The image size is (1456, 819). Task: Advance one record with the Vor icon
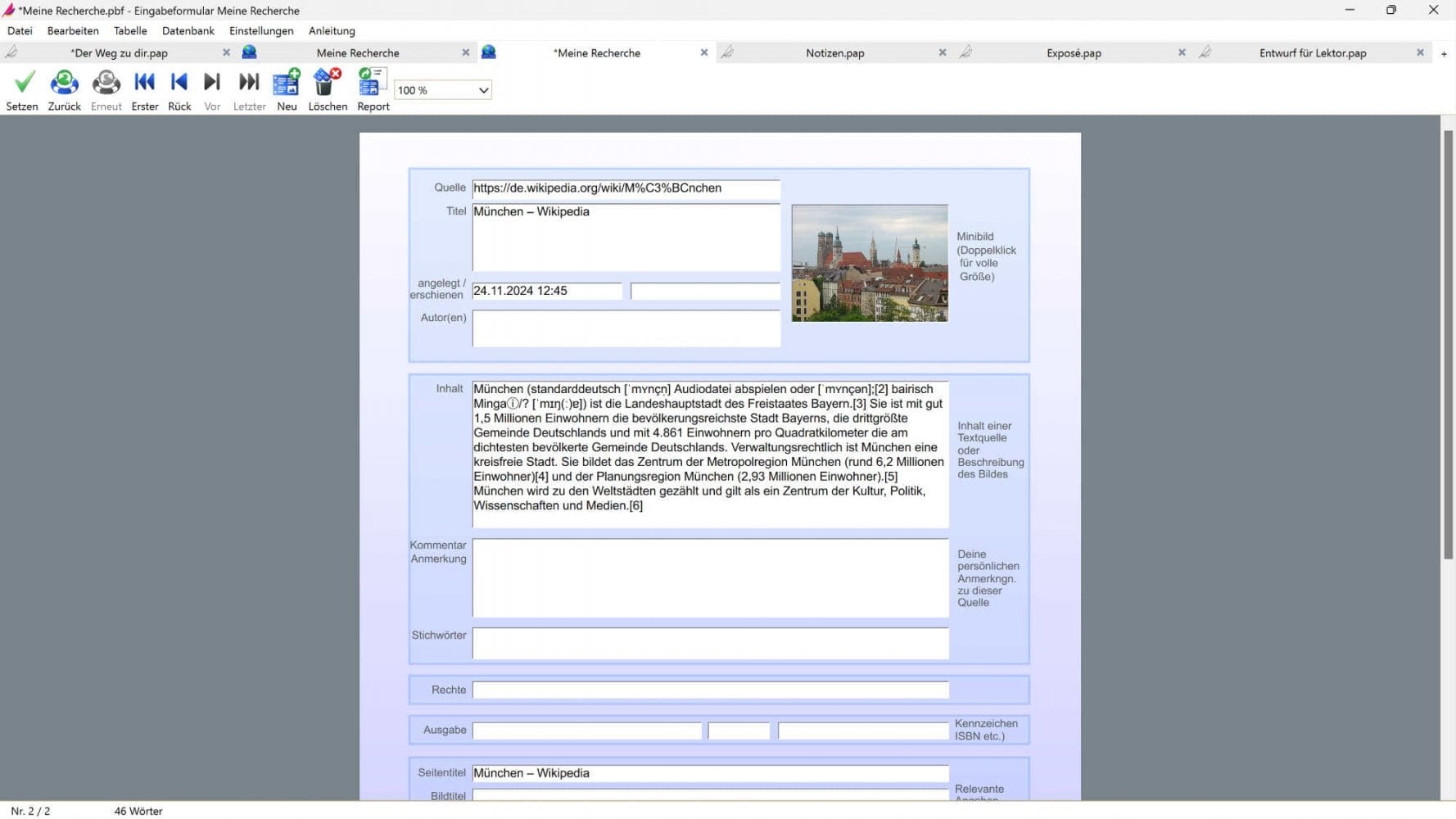click(x=212, y=82)
